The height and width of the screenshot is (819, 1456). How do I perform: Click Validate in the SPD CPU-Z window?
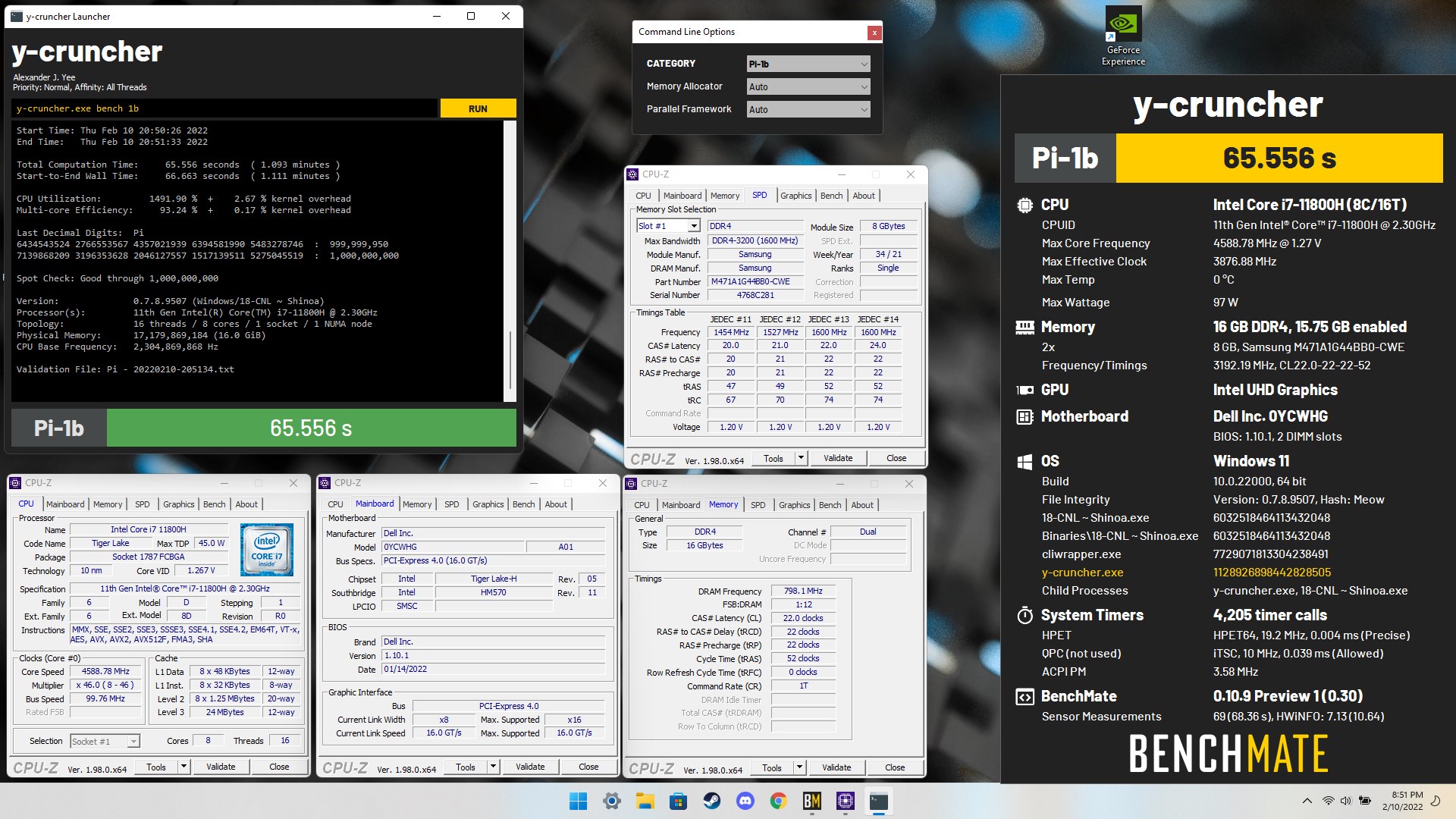(838, 458)
